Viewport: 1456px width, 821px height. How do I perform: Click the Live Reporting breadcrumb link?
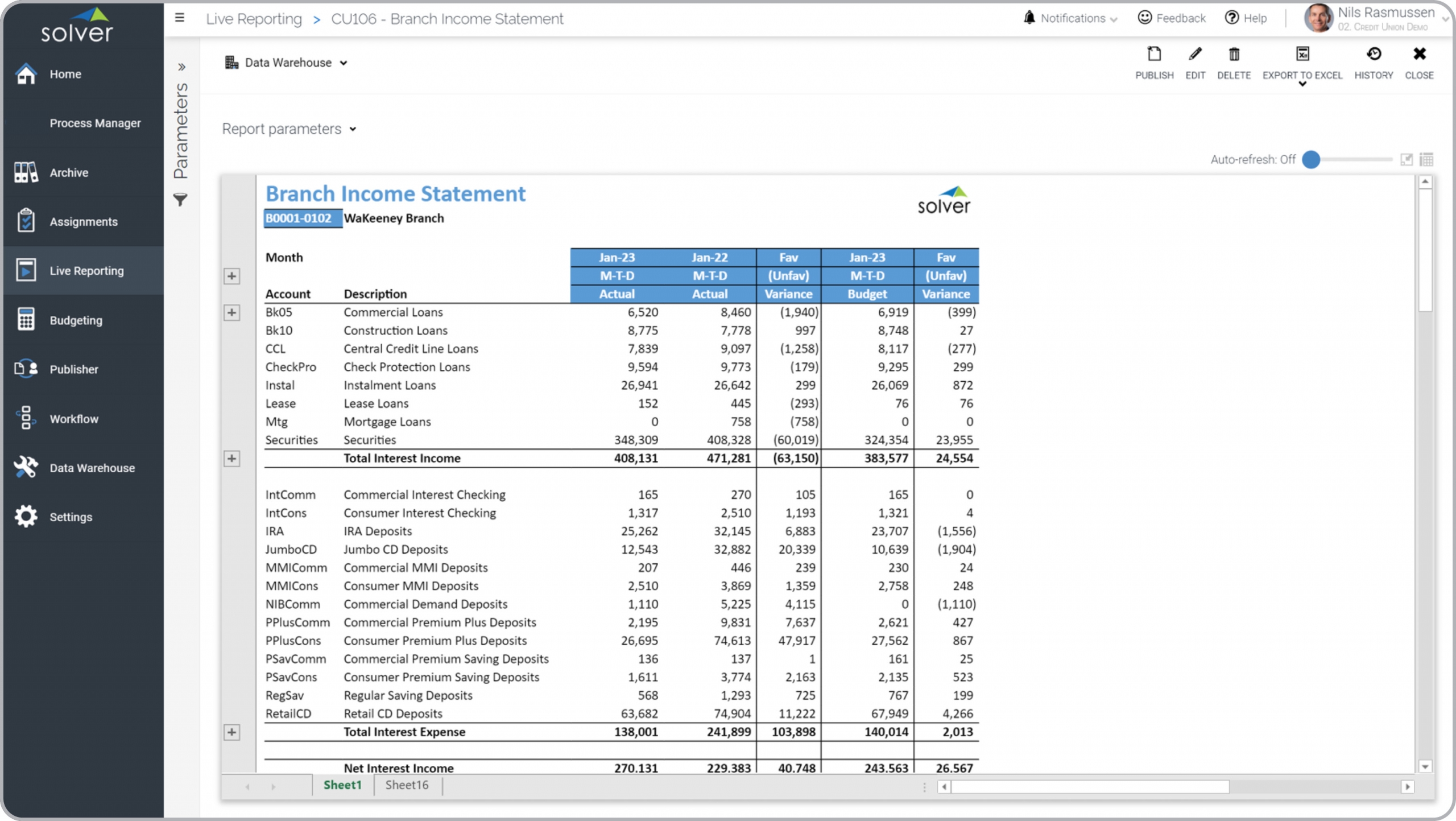click(254, 19)
